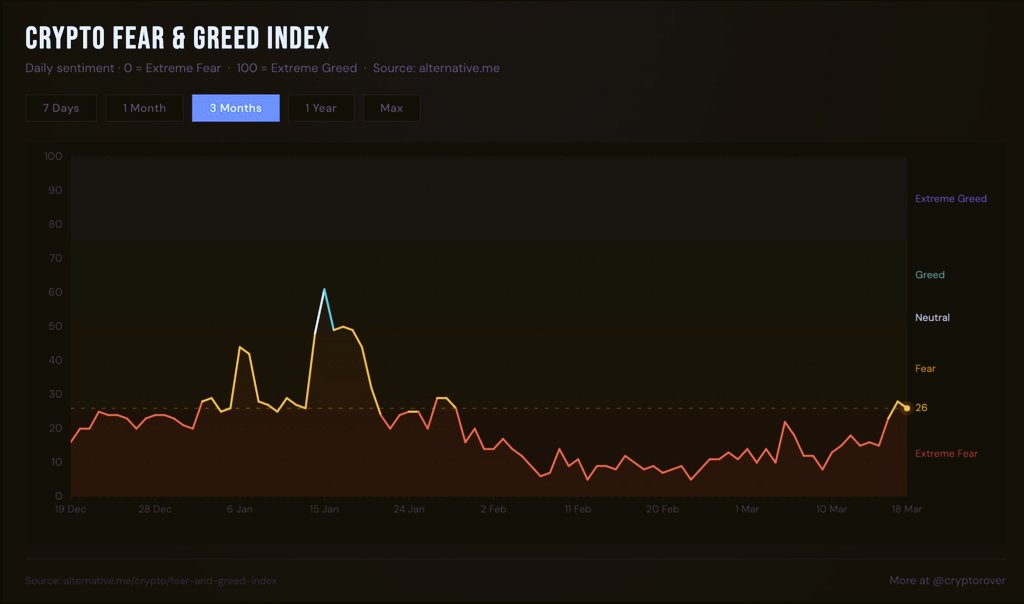
Task: Open the alternative.me source link in footer
Action: point(151,580)
